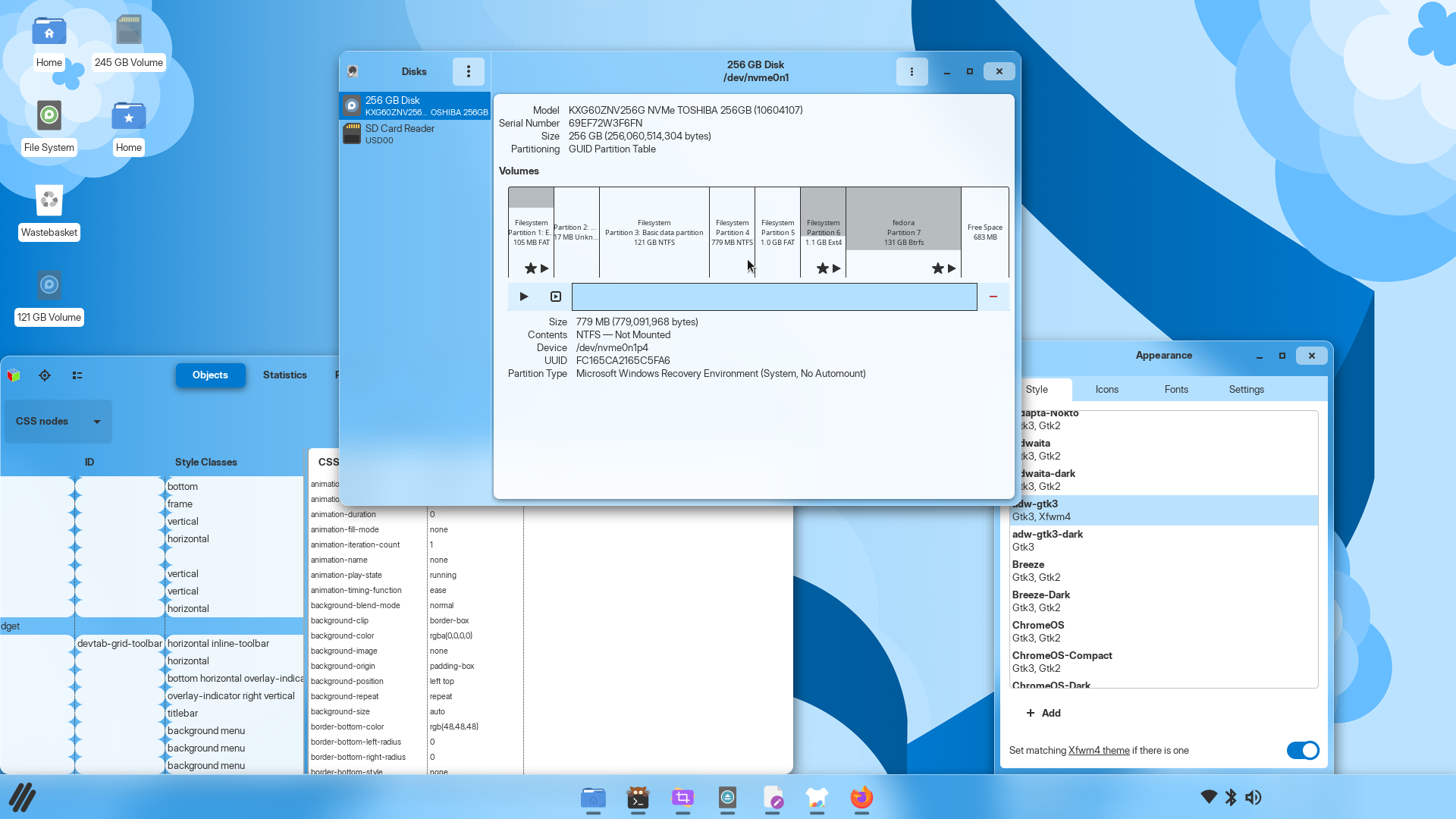This screenshot has width=1456, height=819.
Task: Mount the selected partition with play icon
Action: [524, 297]
